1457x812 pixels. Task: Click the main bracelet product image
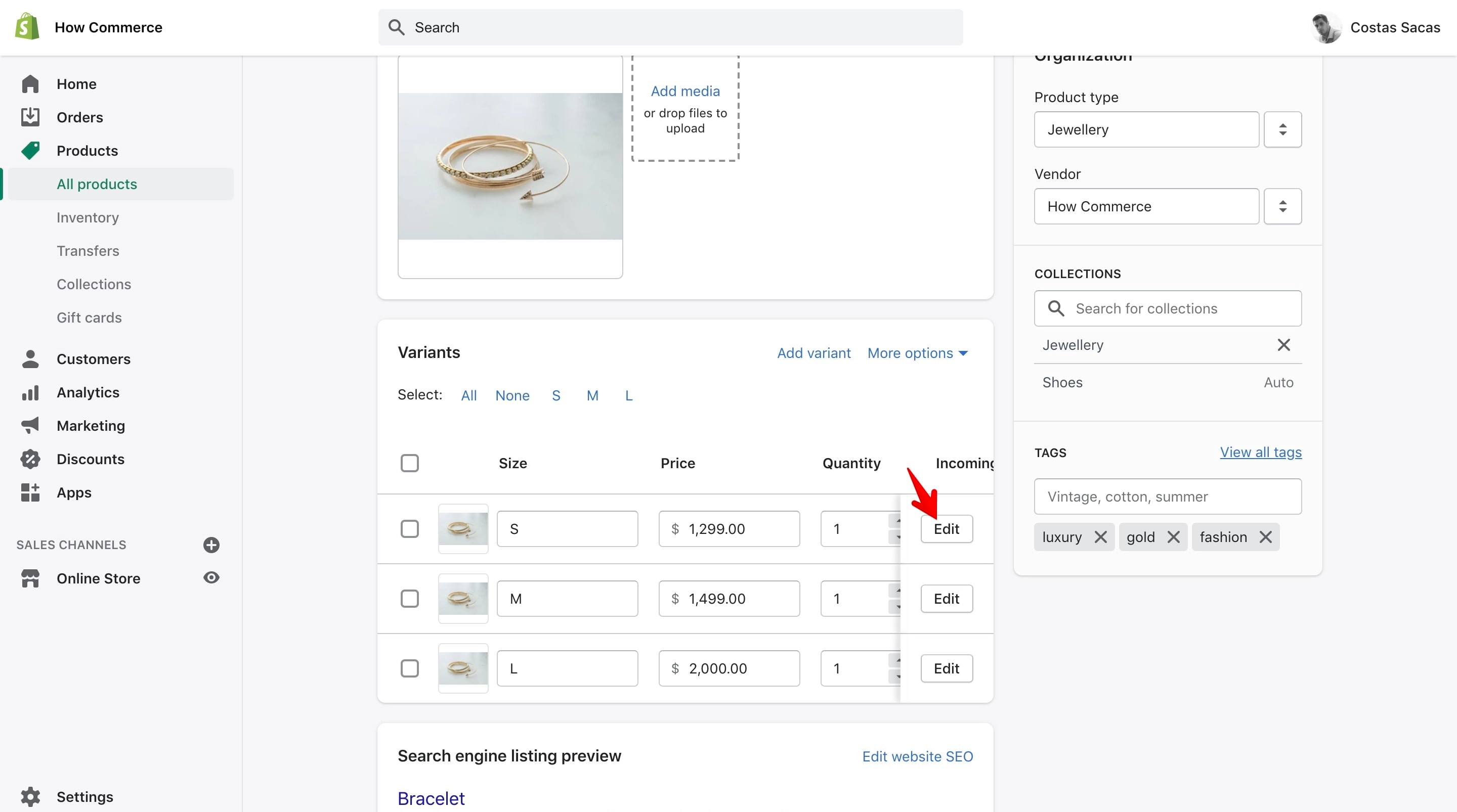tap(510, 166)
